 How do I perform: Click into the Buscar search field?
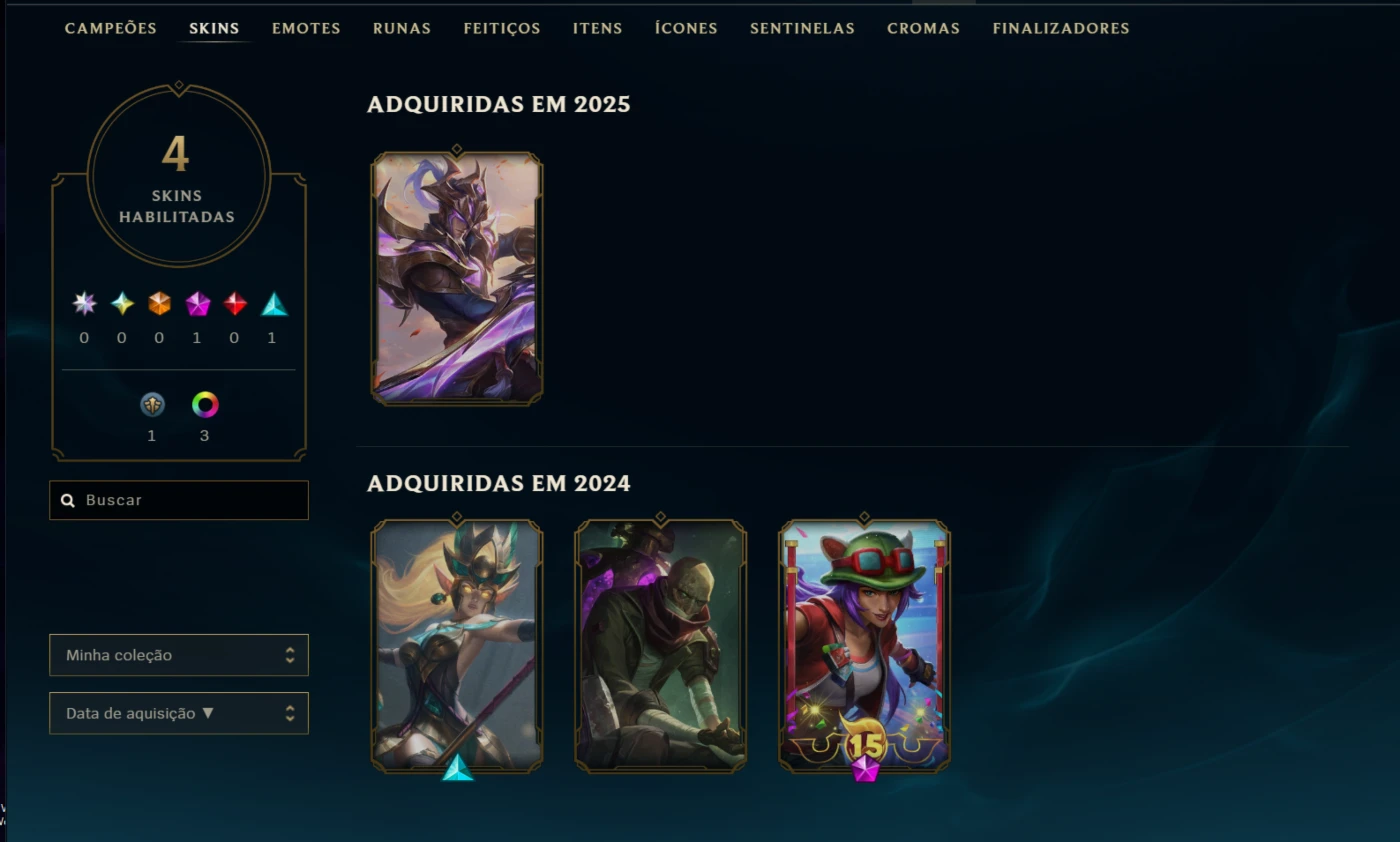179,500
